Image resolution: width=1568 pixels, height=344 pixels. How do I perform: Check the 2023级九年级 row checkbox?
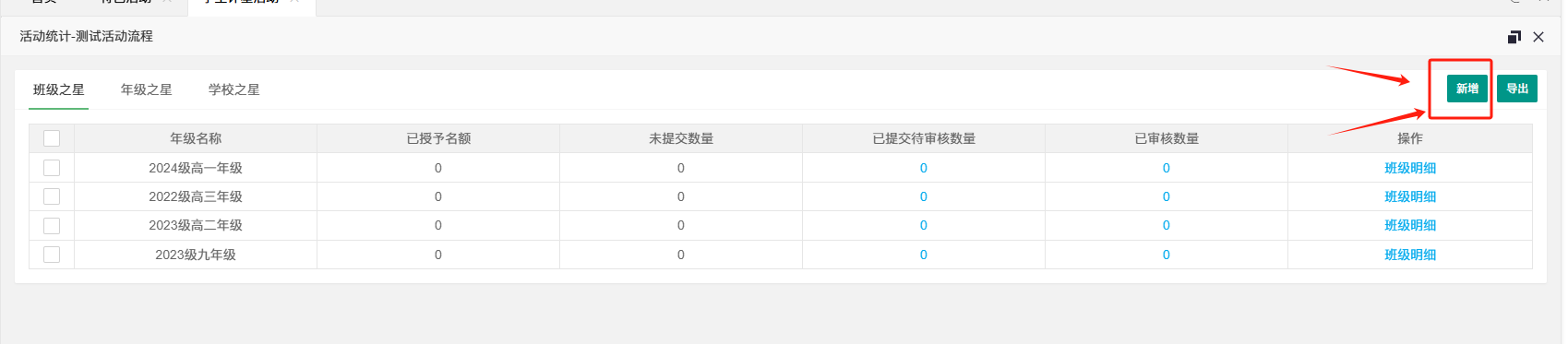tap(52, 255)
